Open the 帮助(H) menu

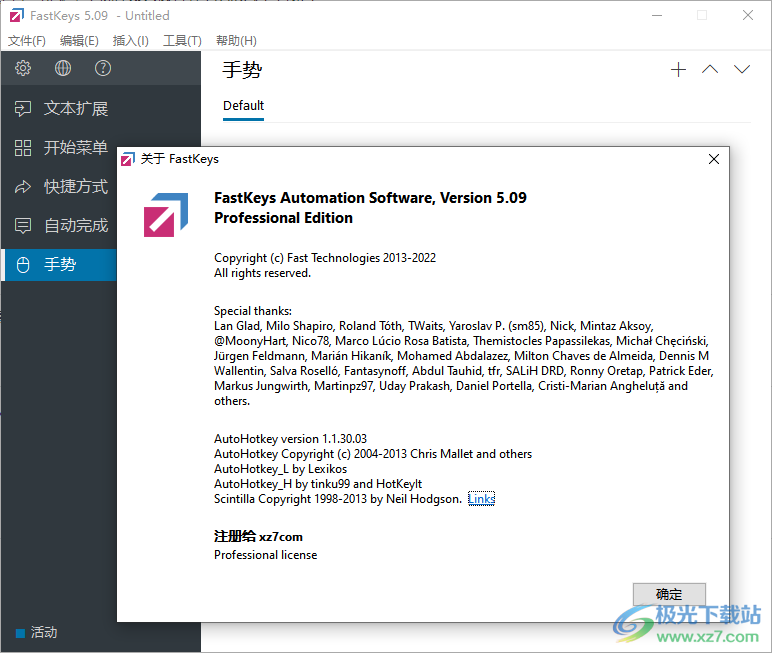click(x=236, y=40)
